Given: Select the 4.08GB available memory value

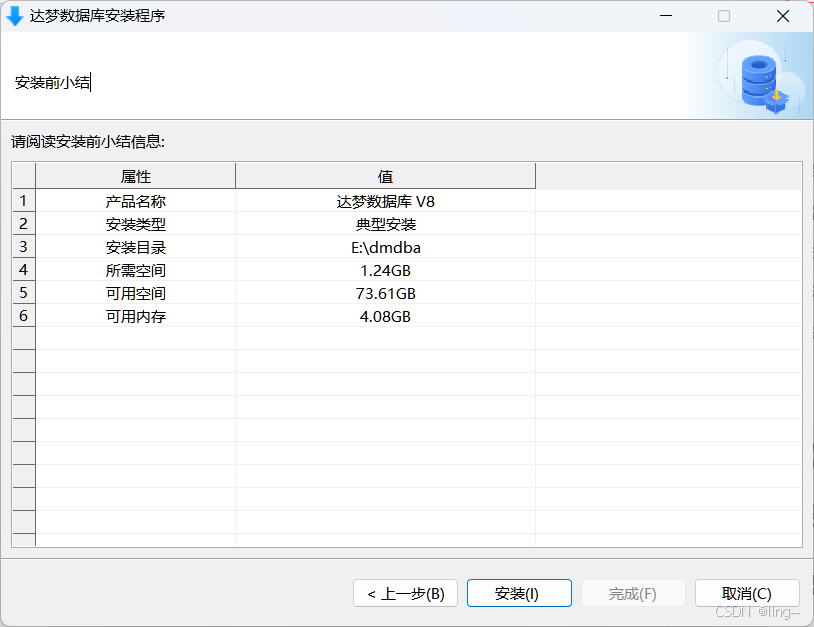Looking at the screenshot, I should (385, 316).
